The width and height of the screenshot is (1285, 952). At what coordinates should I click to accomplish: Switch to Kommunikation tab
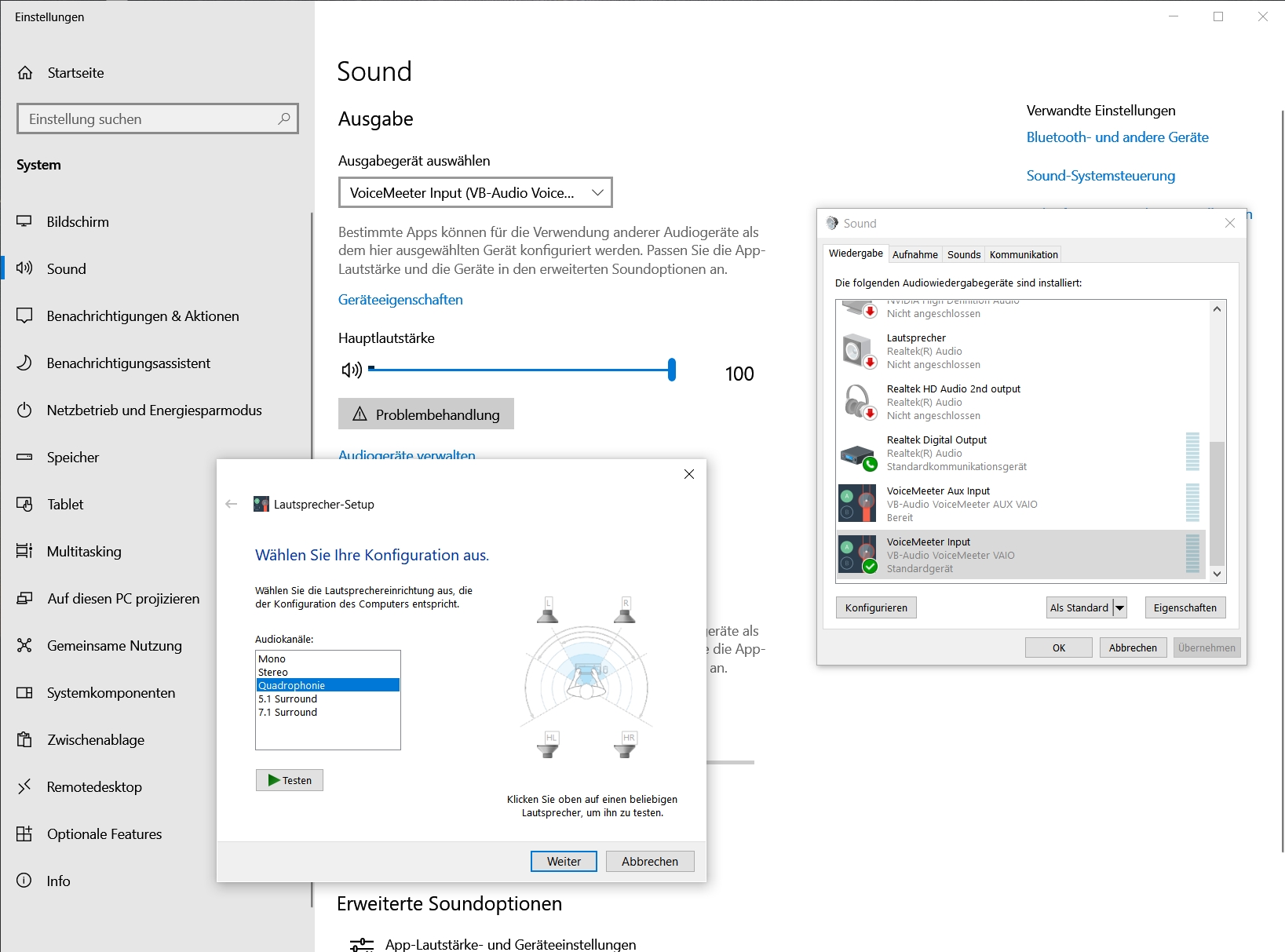[1024, 254]
